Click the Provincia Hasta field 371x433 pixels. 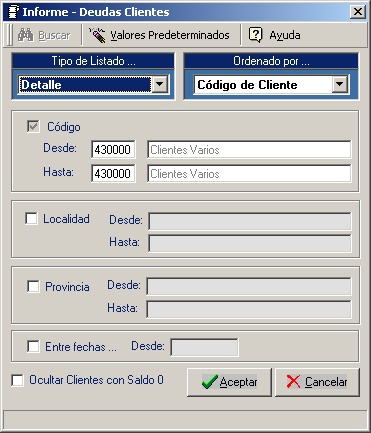pyautogui.click(x=249, y=309)
